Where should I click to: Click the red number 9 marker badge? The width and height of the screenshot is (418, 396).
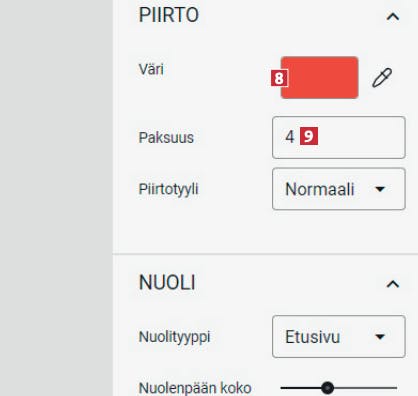[309, 136]
